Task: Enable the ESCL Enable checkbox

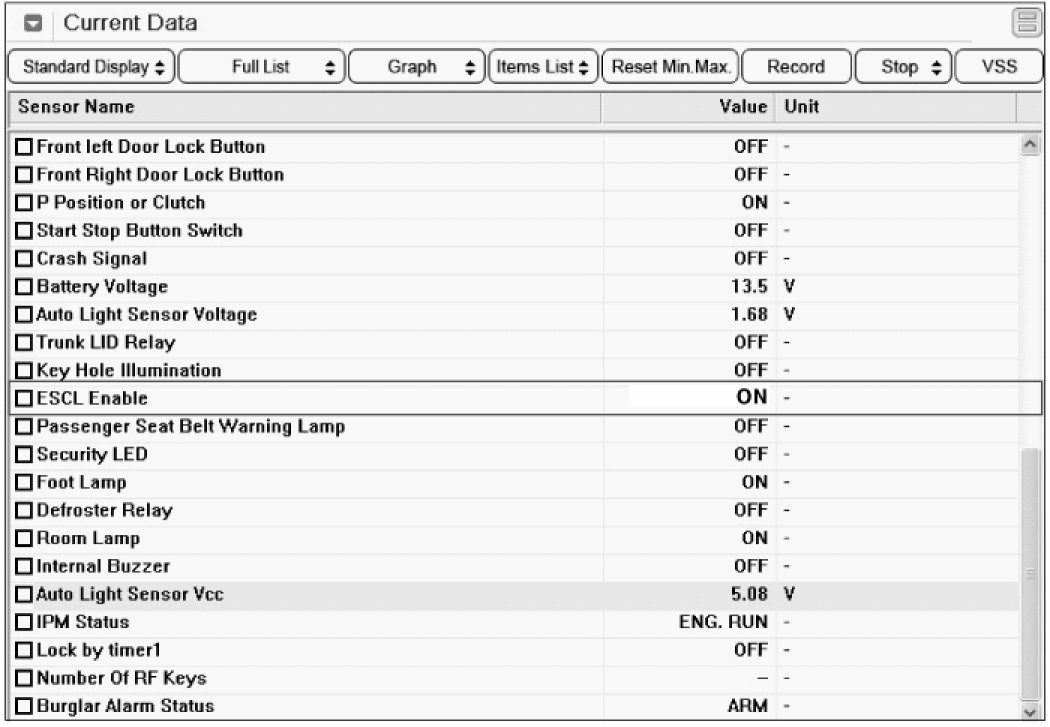Action: (x=25, y=399)
